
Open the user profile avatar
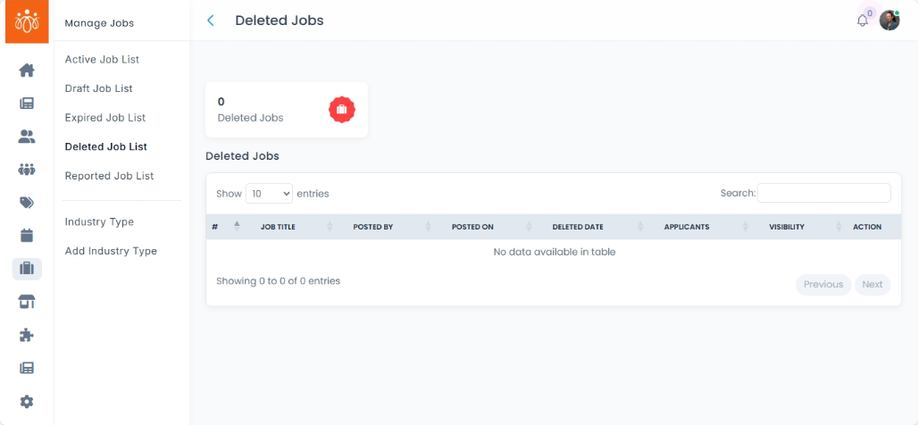tap(889, 20)
